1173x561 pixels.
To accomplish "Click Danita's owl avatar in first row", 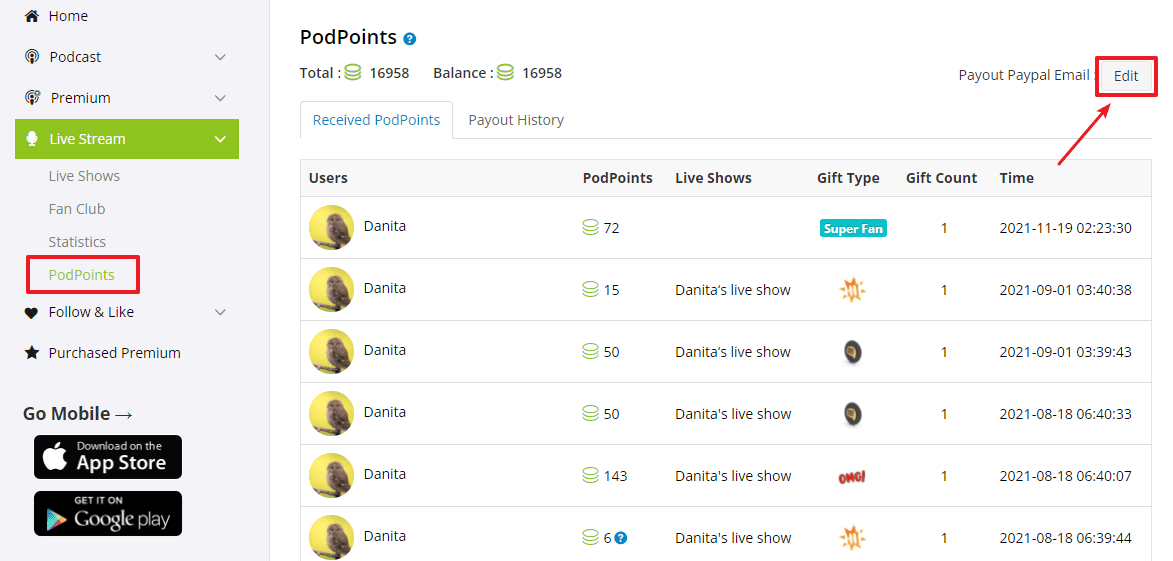I will pos(331,228).
